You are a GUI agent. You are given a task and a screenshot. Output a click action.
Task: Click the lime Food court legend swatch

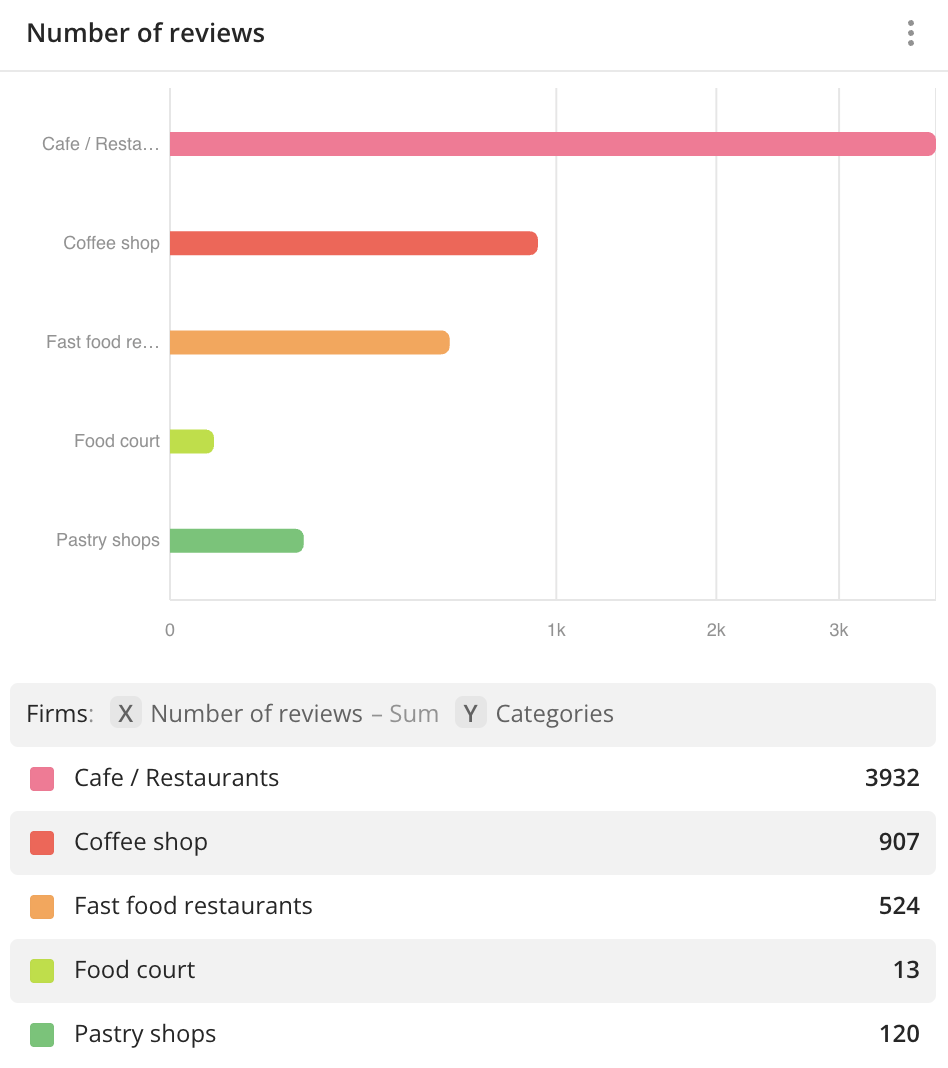coord(42,971)
